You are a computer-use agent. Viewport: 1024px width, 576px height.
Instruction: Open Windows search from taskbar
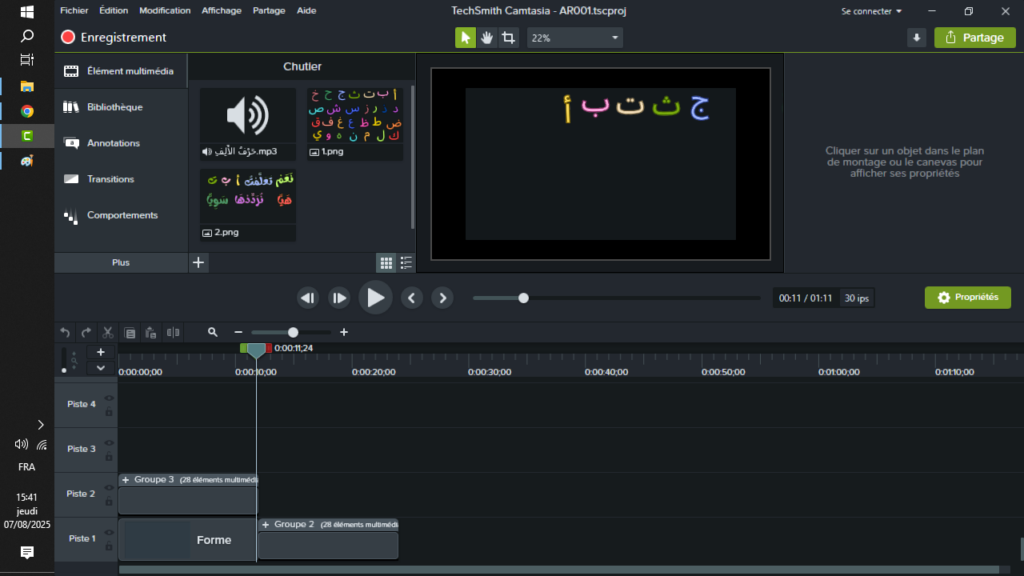(27, 35)
